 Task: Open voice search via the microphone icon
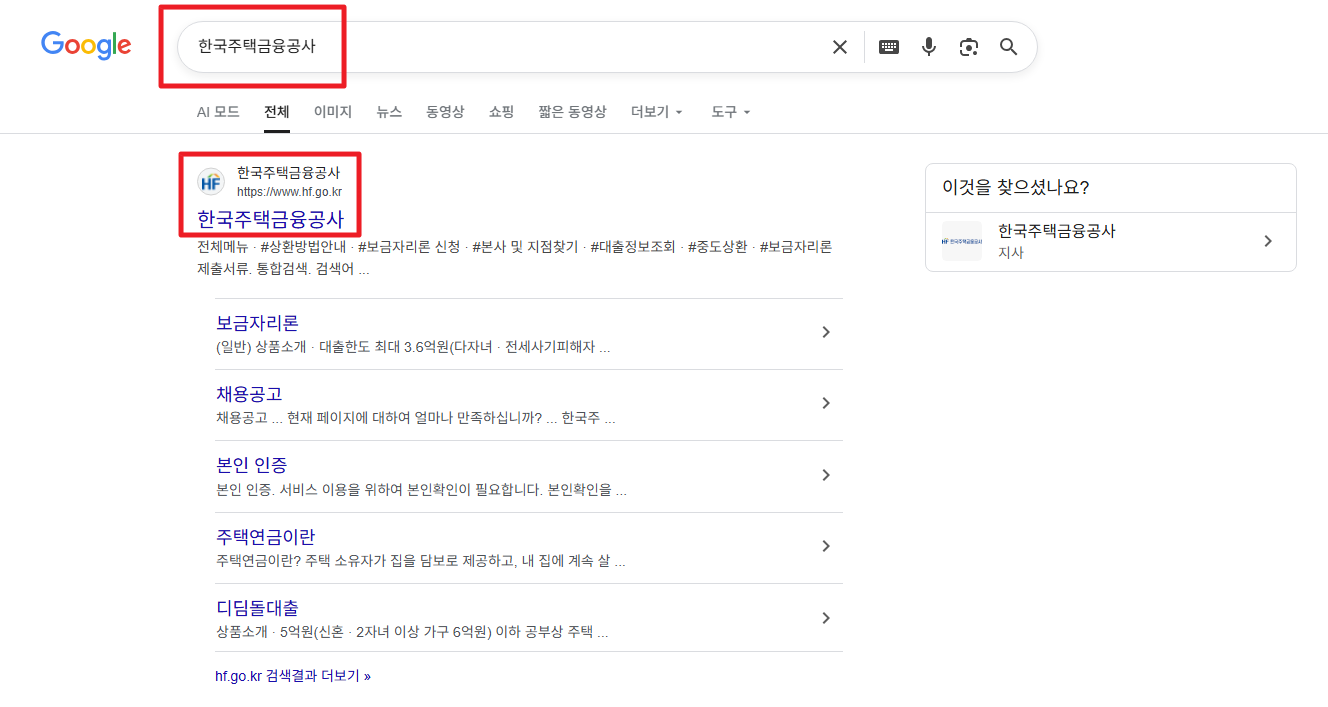(x=929, y=46)
